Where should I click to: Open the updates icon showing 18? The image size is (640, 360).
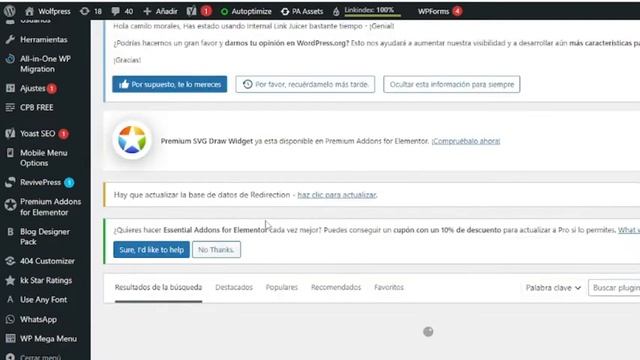click(84, 11)
